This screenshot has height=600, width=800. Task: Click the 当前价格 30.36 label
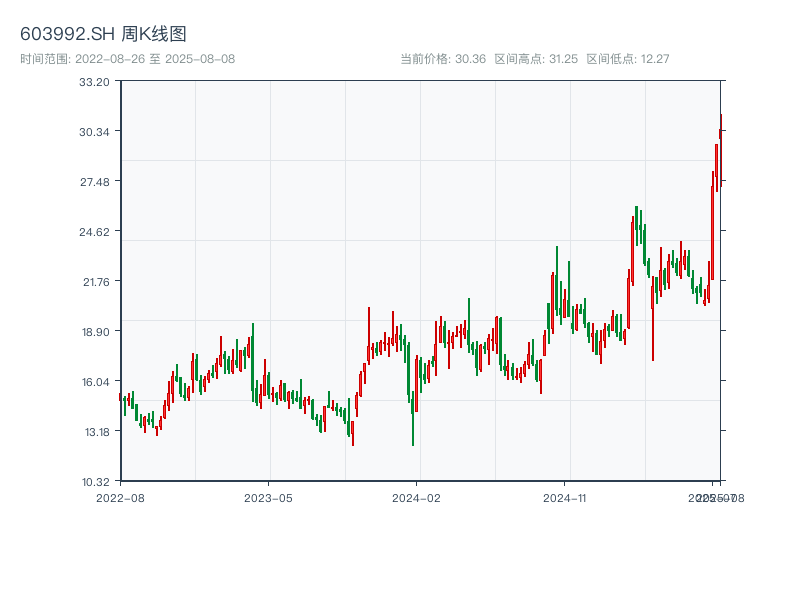click(x=443, y=59)
